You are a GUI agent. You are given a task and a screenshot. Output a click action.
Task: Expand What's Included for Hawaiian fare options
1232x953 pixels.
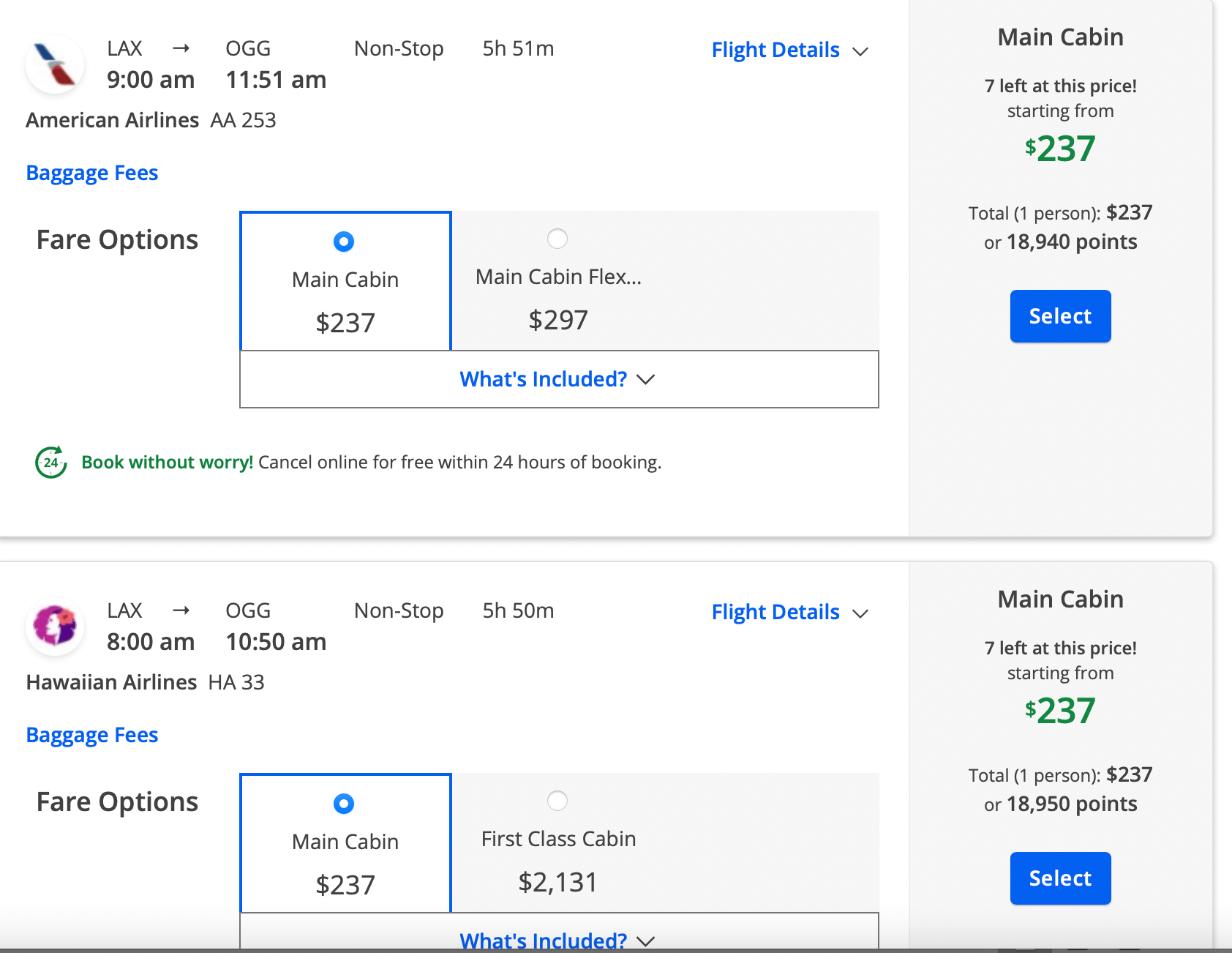pyautogui.click(x=543, y=940)
